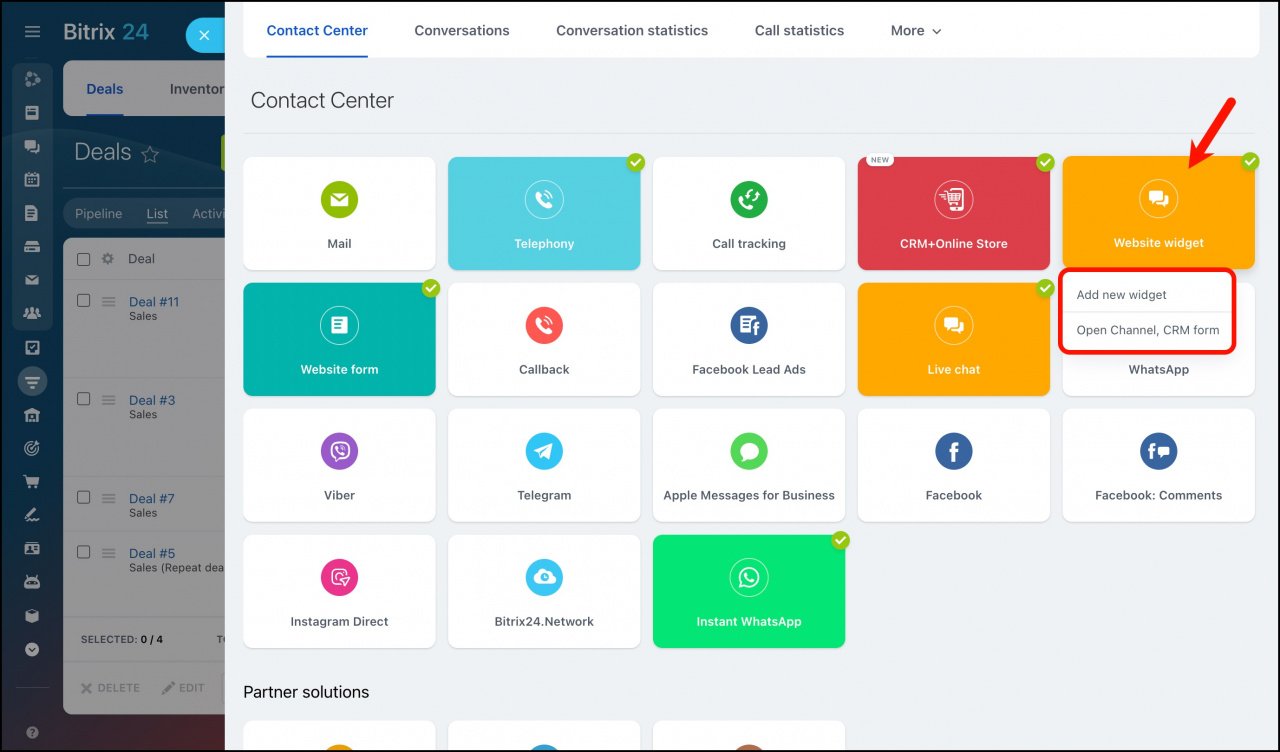Open the Deal #7 link

152,498
